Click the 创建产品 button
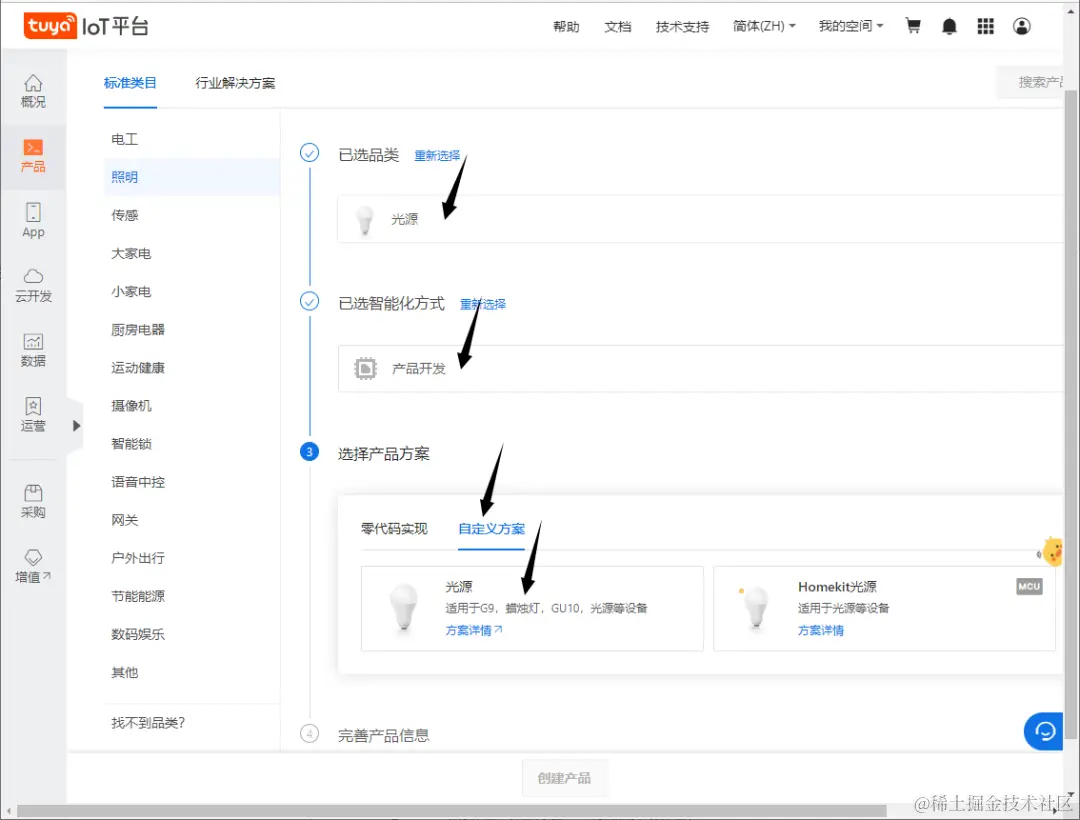This screenshot has width=1080, height=820. [565, 778]
